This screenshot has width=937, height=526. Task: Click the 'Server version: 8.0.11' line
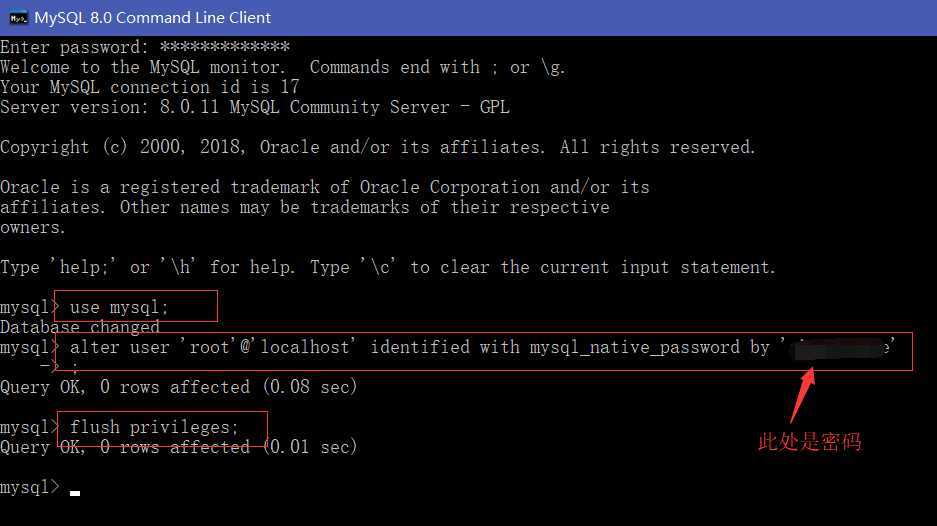pos(254,107)
